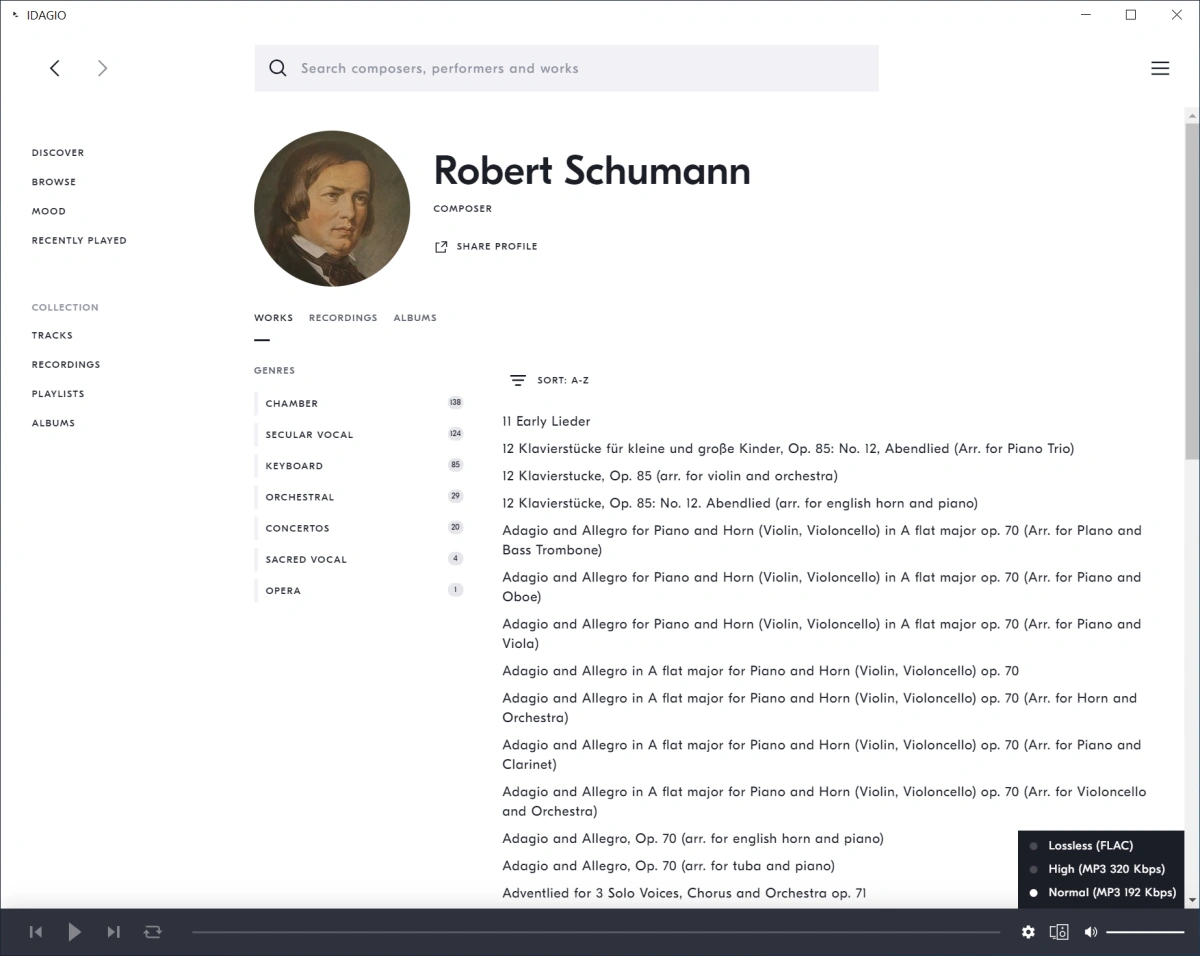The image size is (1200, 956).
Task: Open the Sort: A-Z dropdown
Action: (549, 380)
